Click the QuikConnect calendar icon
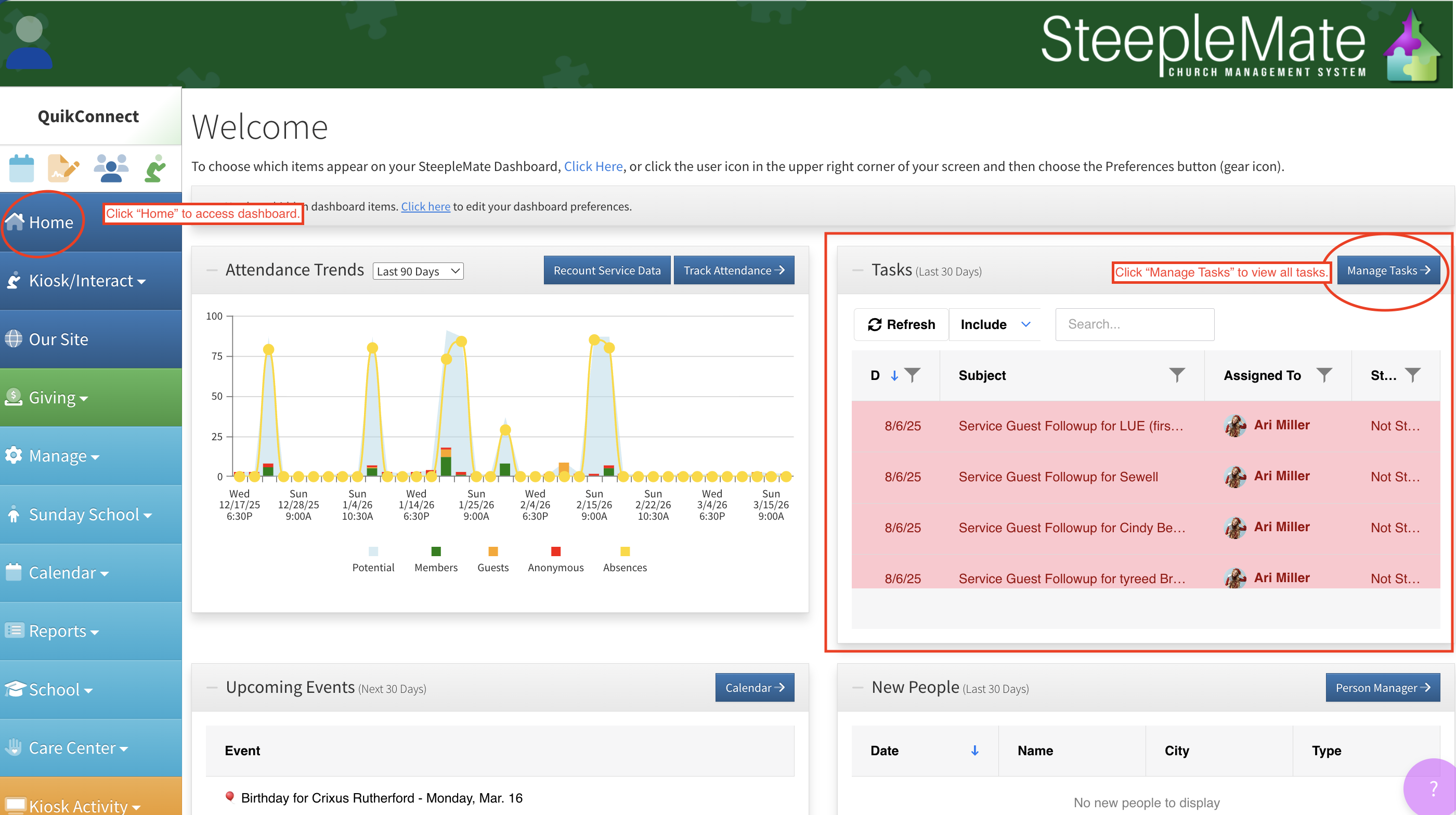This screenshot has height=815, width=1456. pos(21,168)
